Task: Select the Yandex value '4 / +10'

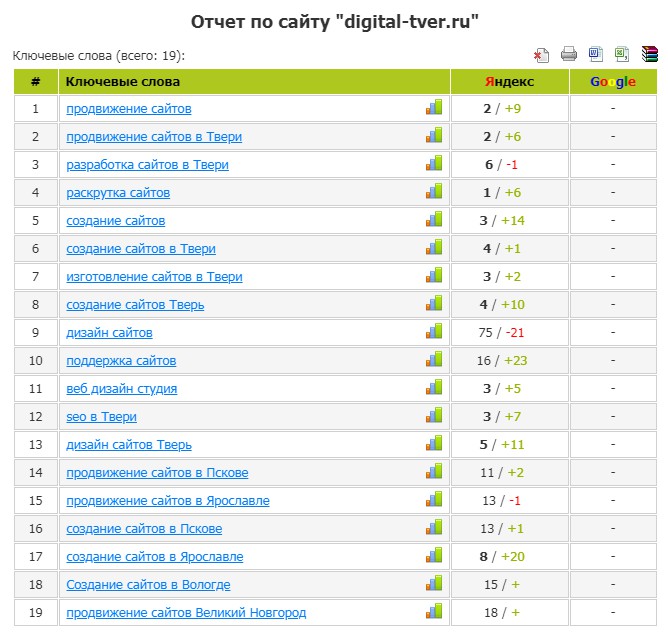Action: pyautogui.click(x=502, y=305)
